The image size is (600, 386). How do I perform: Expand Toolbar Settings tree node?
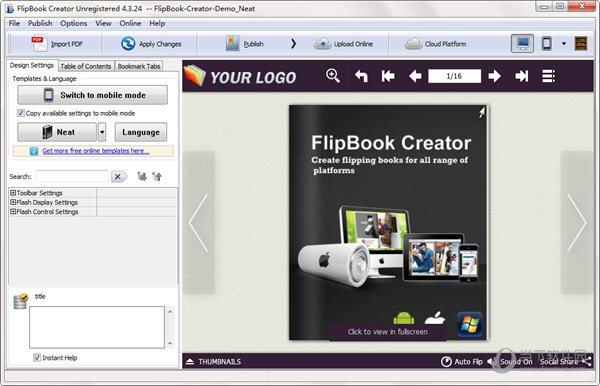pos(13,193)
